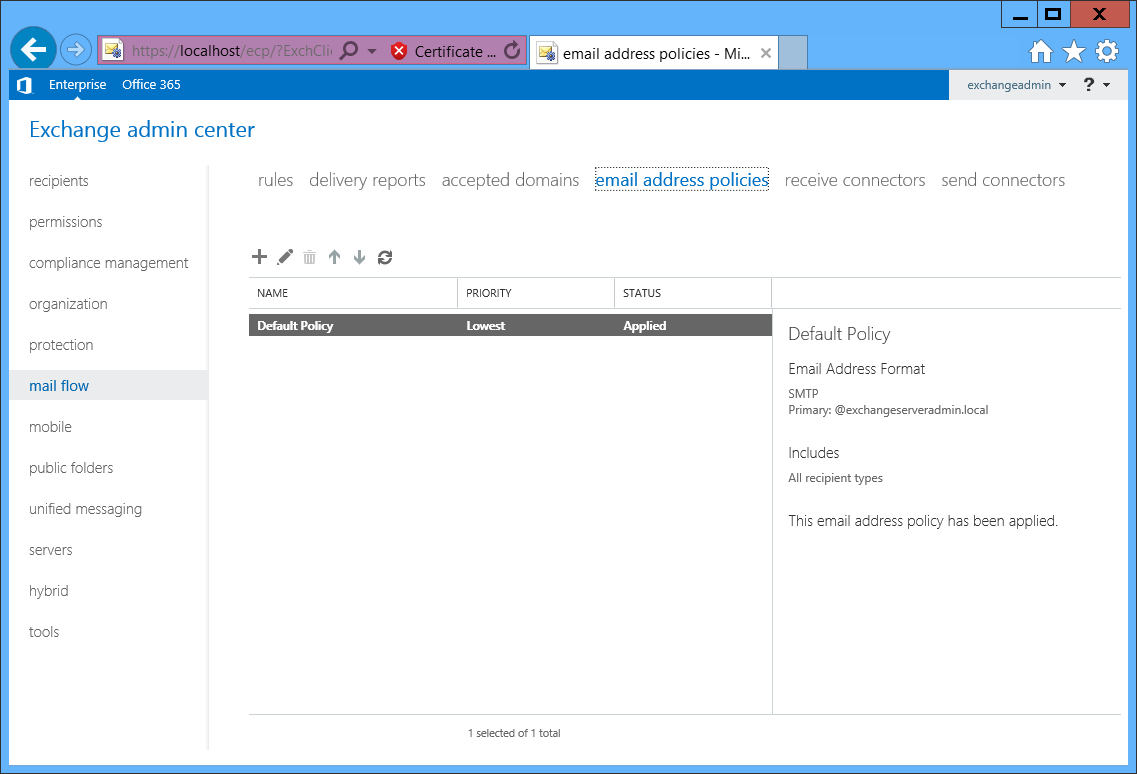Add a new email address policy
This screenshot has width=1137, height=774.
(260, 257)
